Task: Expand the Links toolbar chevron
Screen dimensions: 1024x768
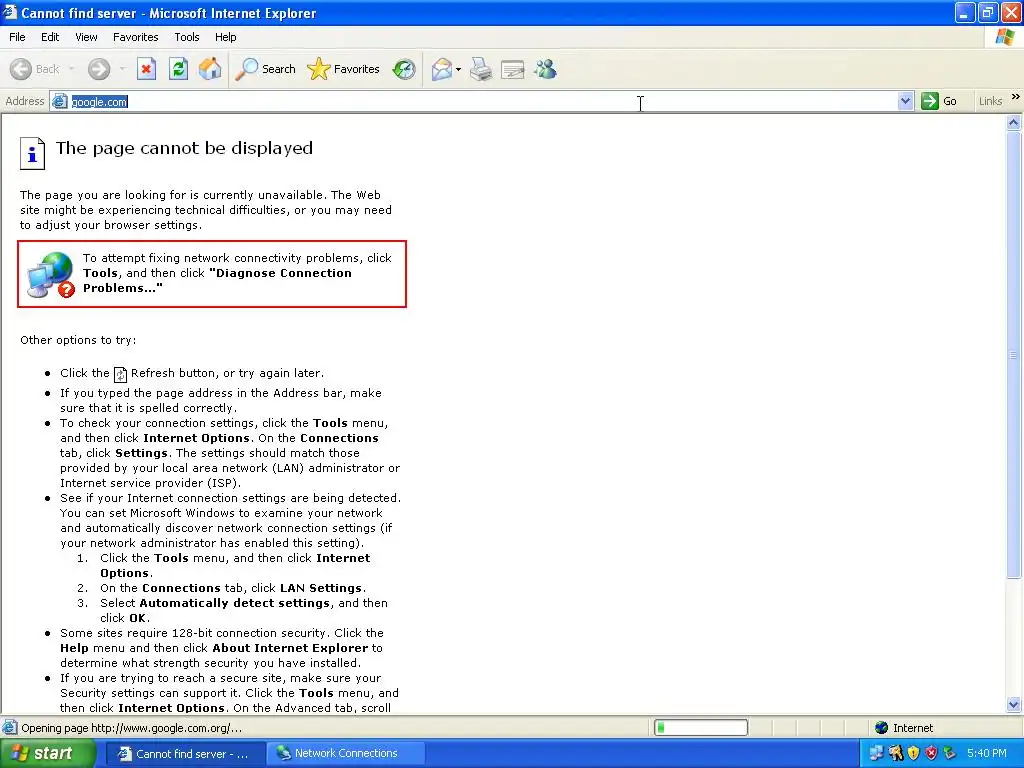Action: pos(1016,97)
